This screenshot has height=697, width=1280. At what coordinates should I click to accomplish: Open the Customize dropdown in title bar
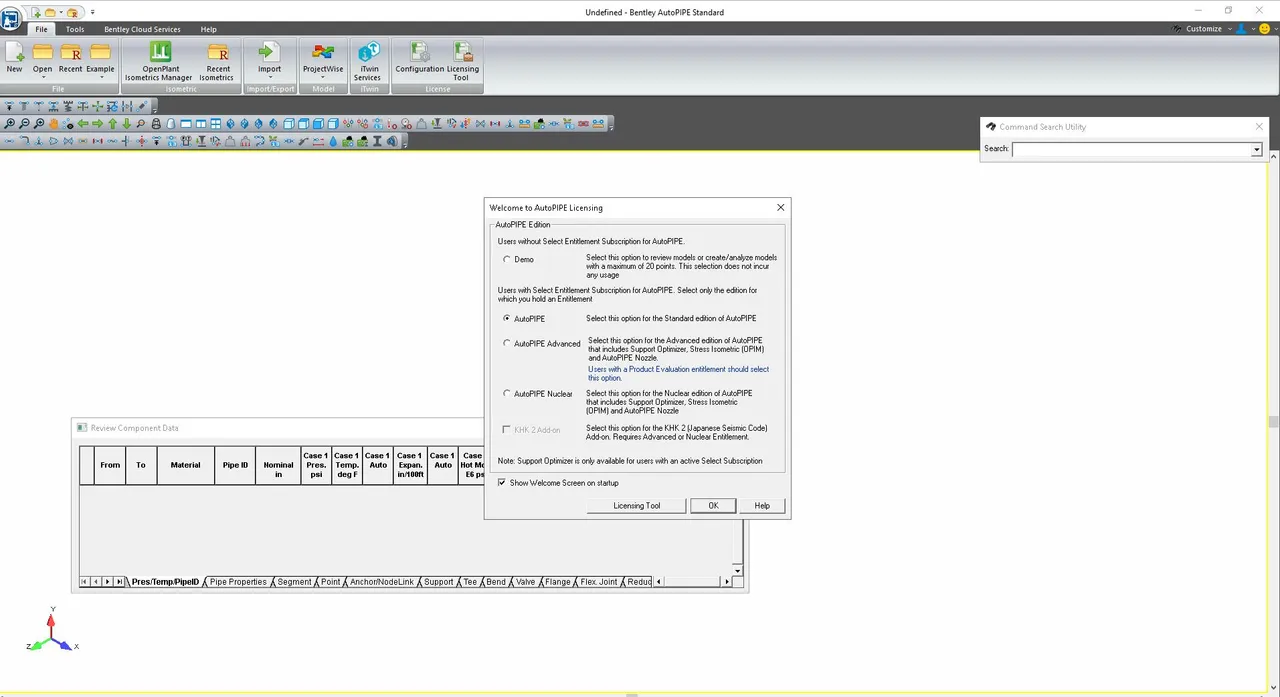(x=1204, y=29)
